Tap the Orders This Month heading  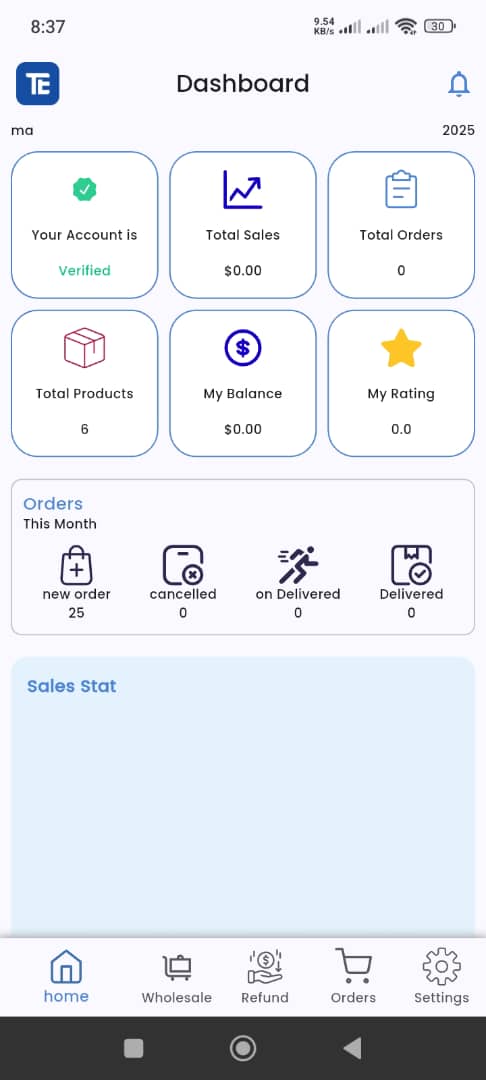pyautogui.click(x=60, y=513)
